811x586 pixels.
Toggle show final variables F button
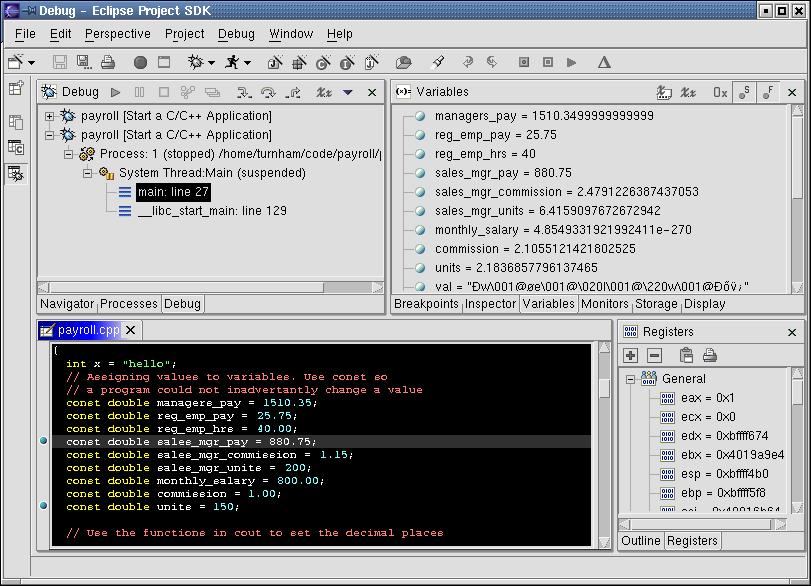click(768, 92)
